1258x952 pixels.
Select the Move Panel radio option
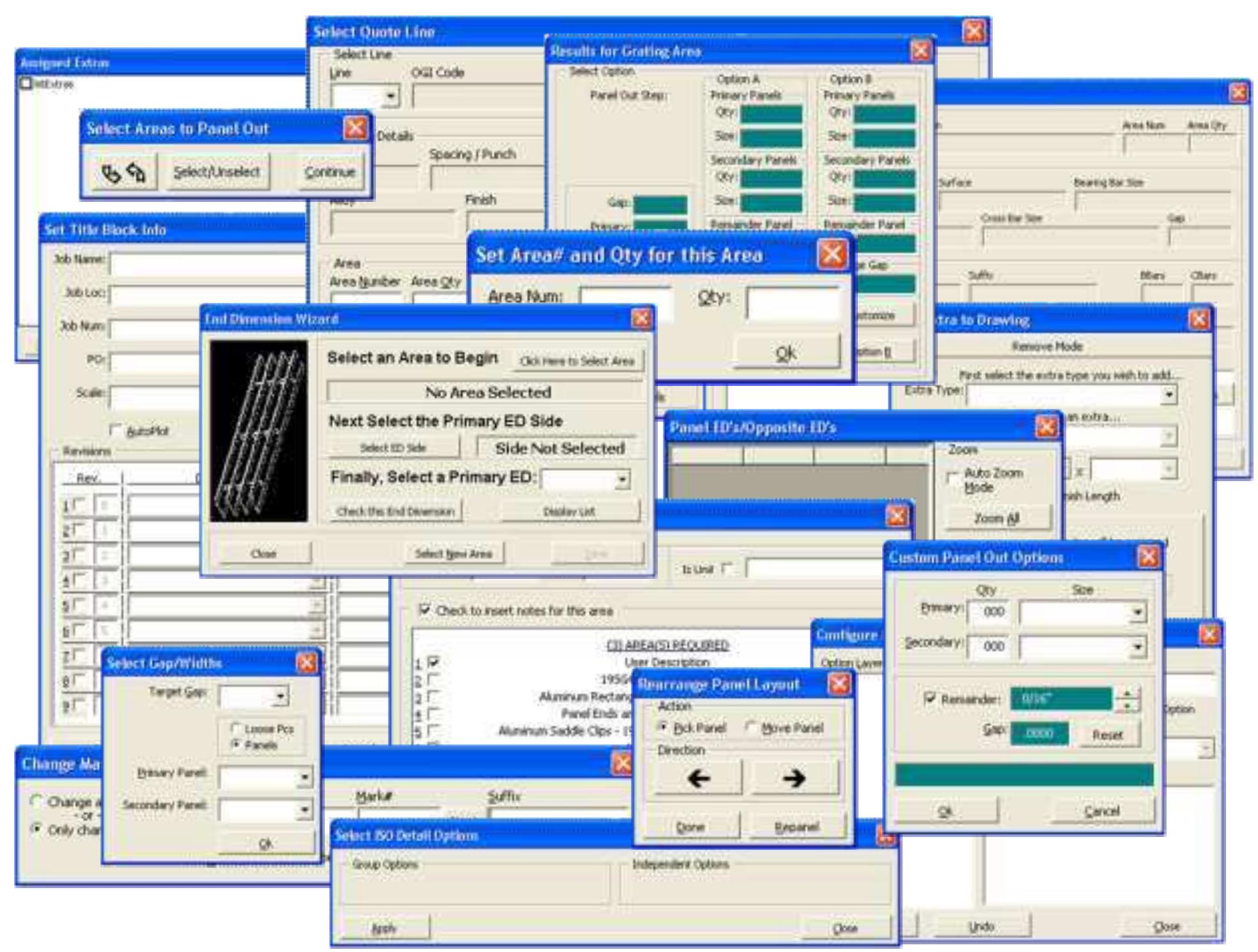tap(751, 727)
